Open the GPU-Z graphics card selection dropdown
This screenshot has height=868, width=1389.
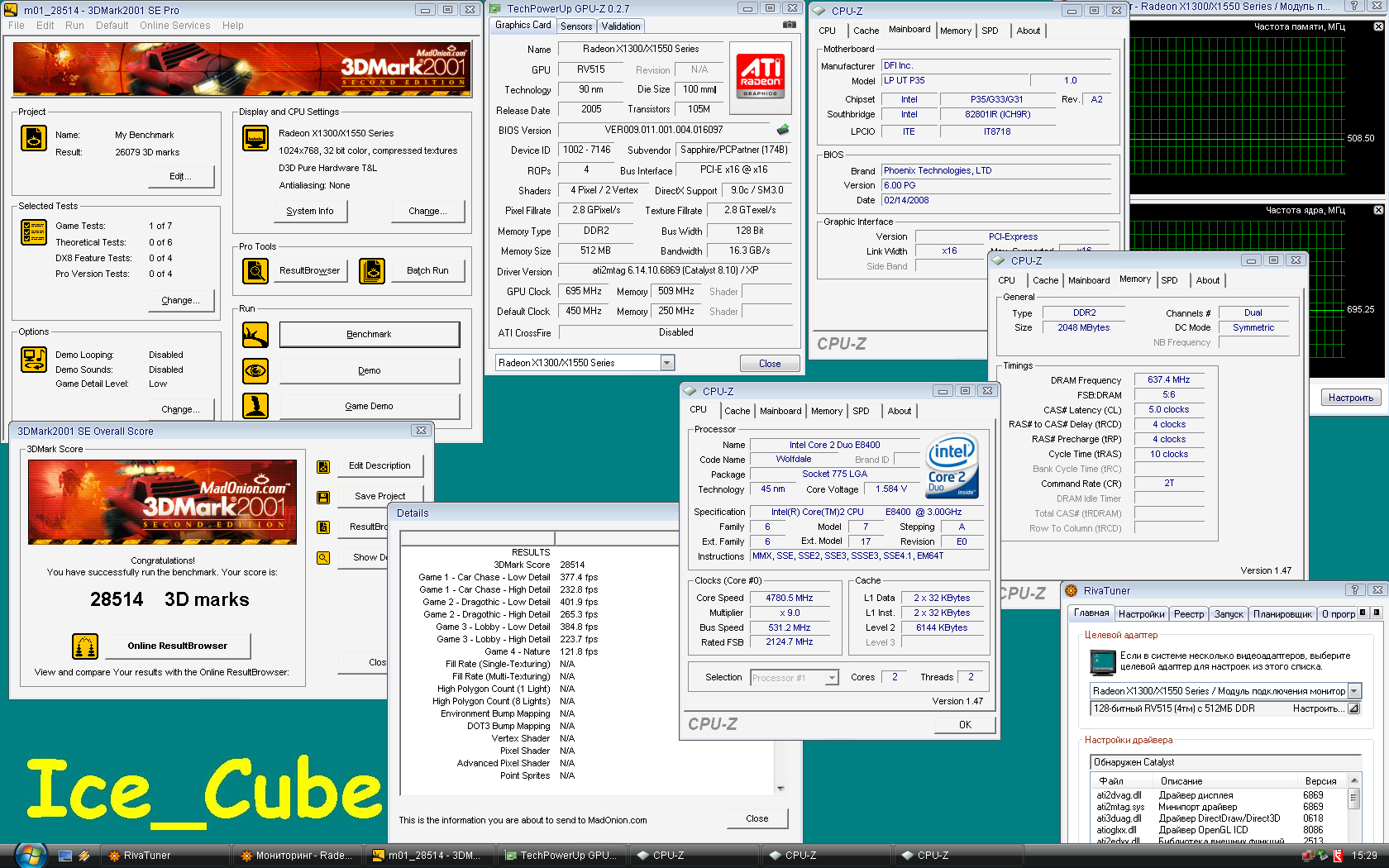[x=667, y=363]
